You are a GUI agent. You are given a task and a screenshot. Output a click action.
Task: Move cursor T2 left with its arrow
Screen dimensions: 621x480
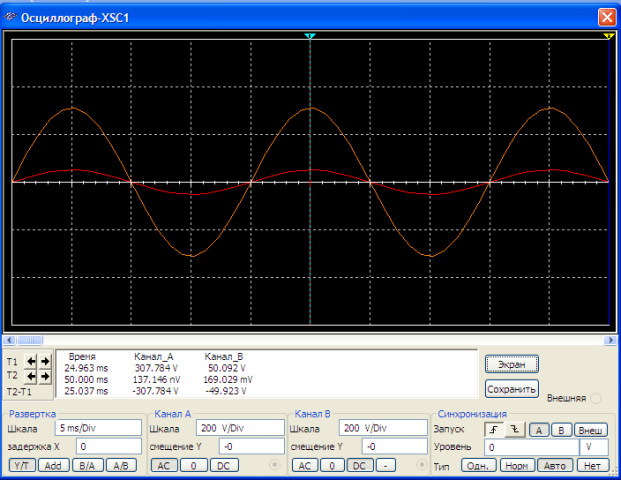click(31, 376)
